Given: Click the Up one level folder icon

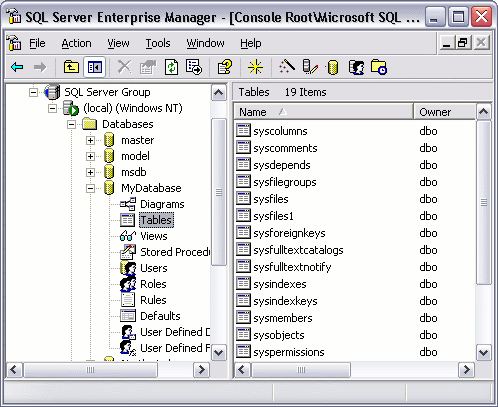Looking at the screenshot, I should 71,67.
